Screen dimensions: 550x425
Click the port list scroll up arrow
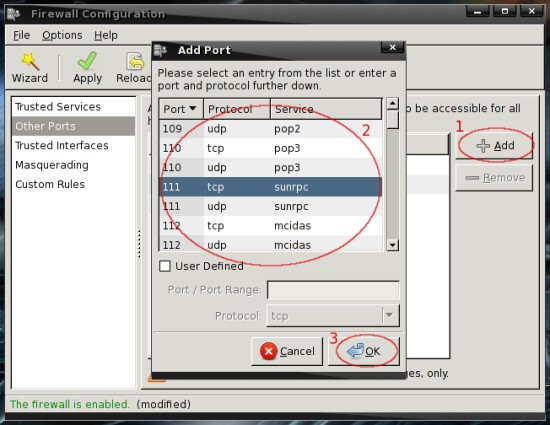393,103
